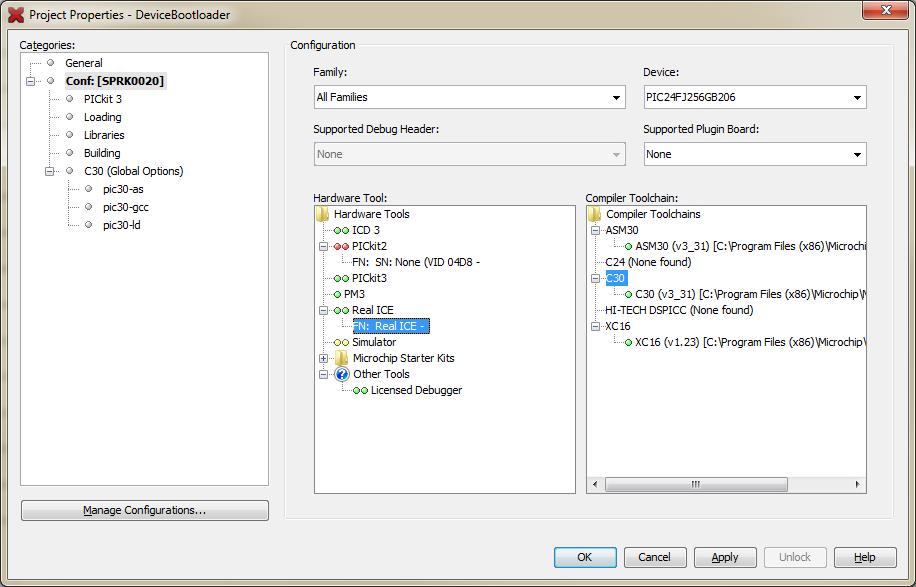
Task: Click the Apply button
Action: (725, 557)
